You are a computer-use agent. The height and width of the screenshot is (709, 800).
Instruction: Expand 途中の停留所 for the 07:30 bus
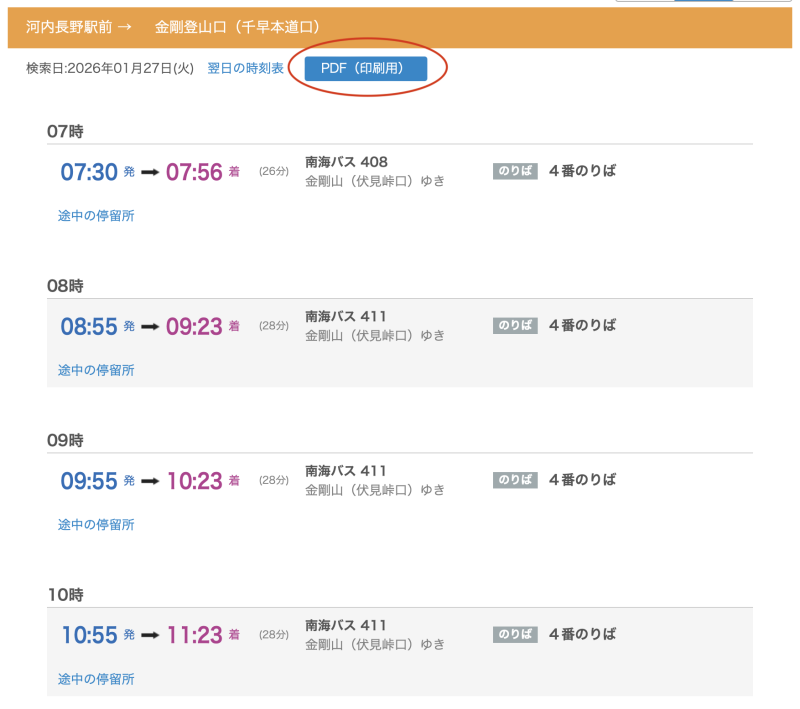click(96, 215)
